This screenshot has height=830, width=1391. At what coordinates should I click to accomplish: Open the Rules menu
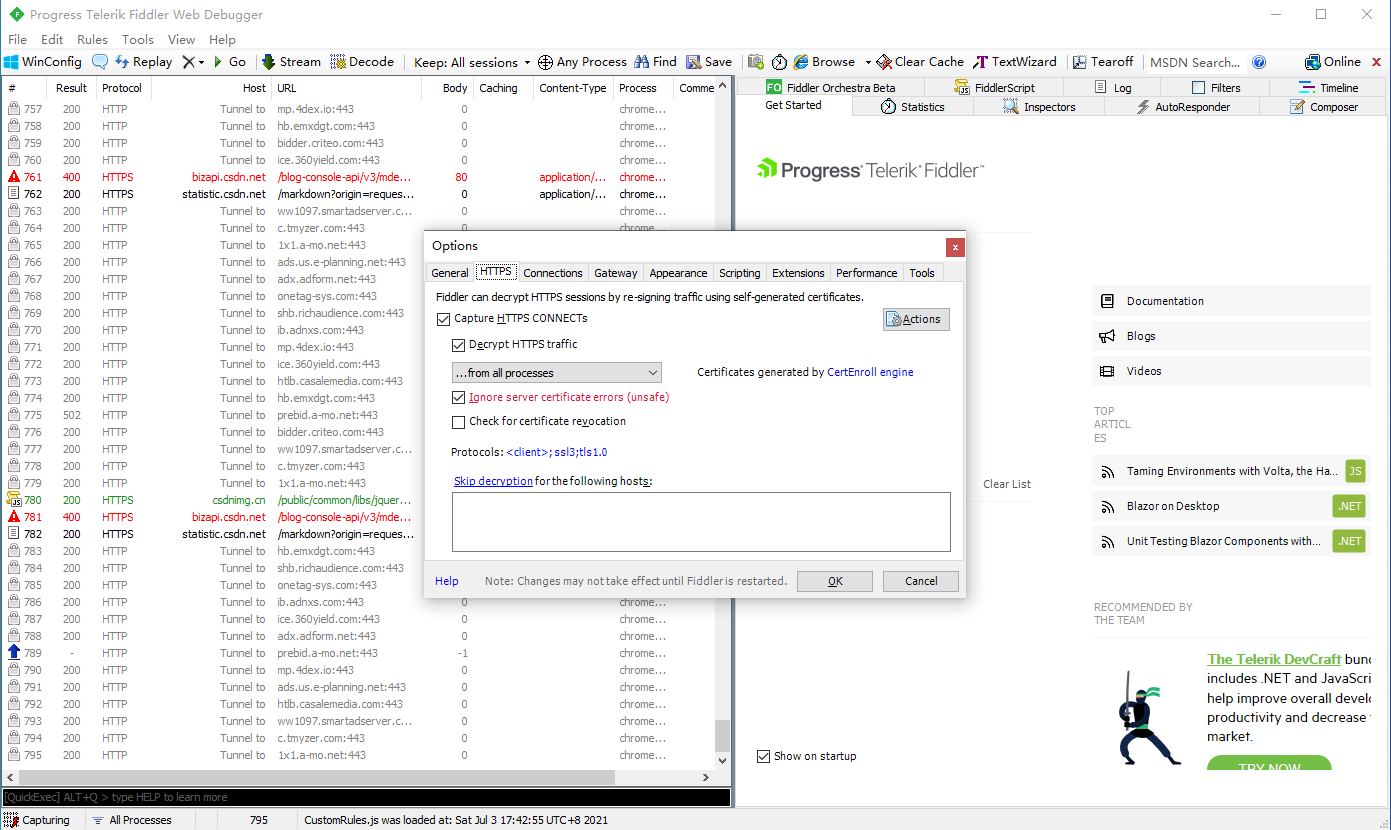[x=92, y=40]
